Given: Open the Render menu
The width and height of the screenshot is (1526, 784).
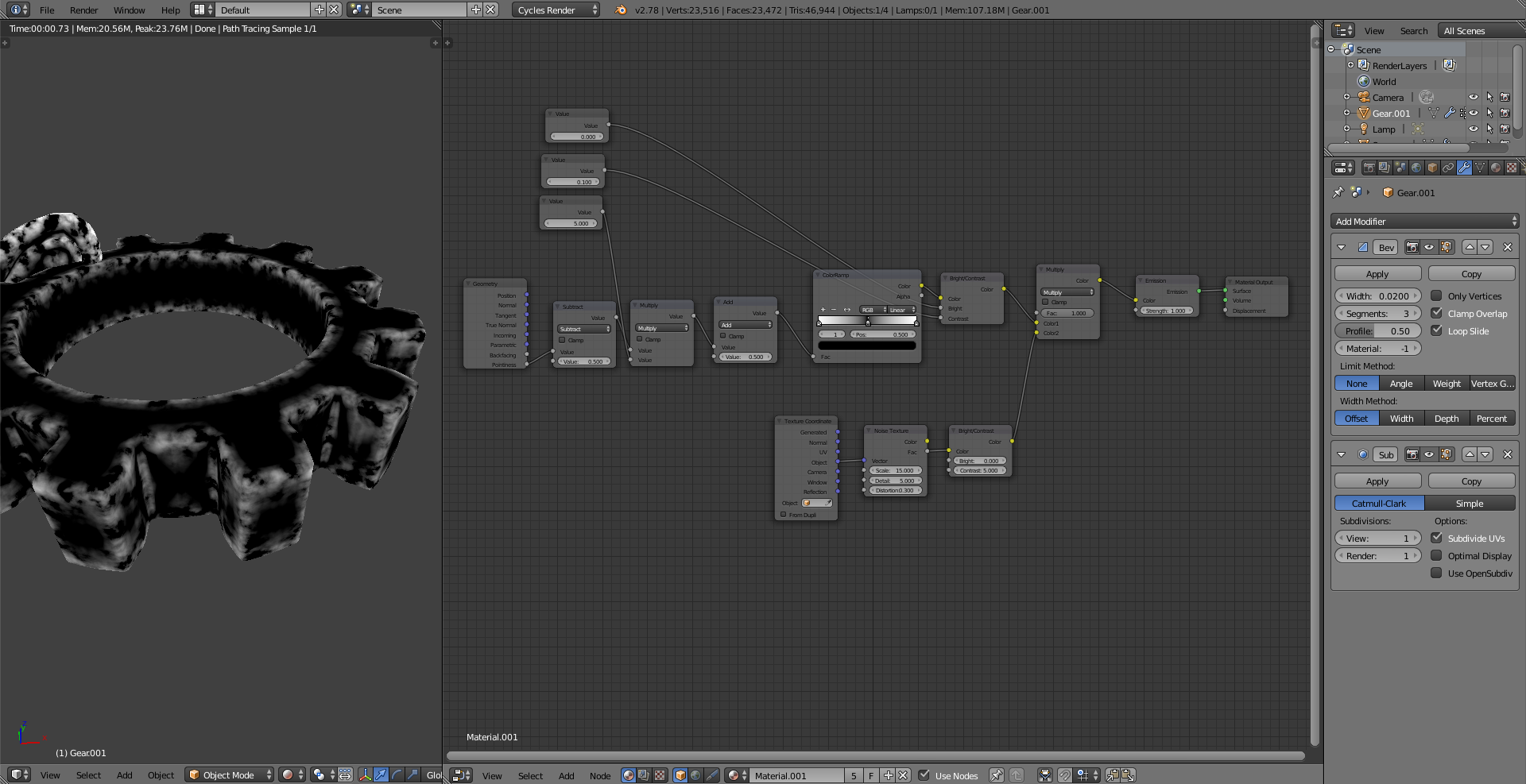Looking at the screenshot, I should (x=83, y=10).
